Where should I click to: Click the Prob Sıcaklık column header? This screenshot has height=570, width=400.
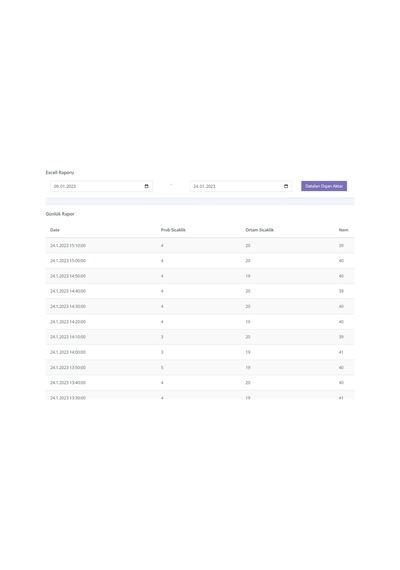point(173,230)
